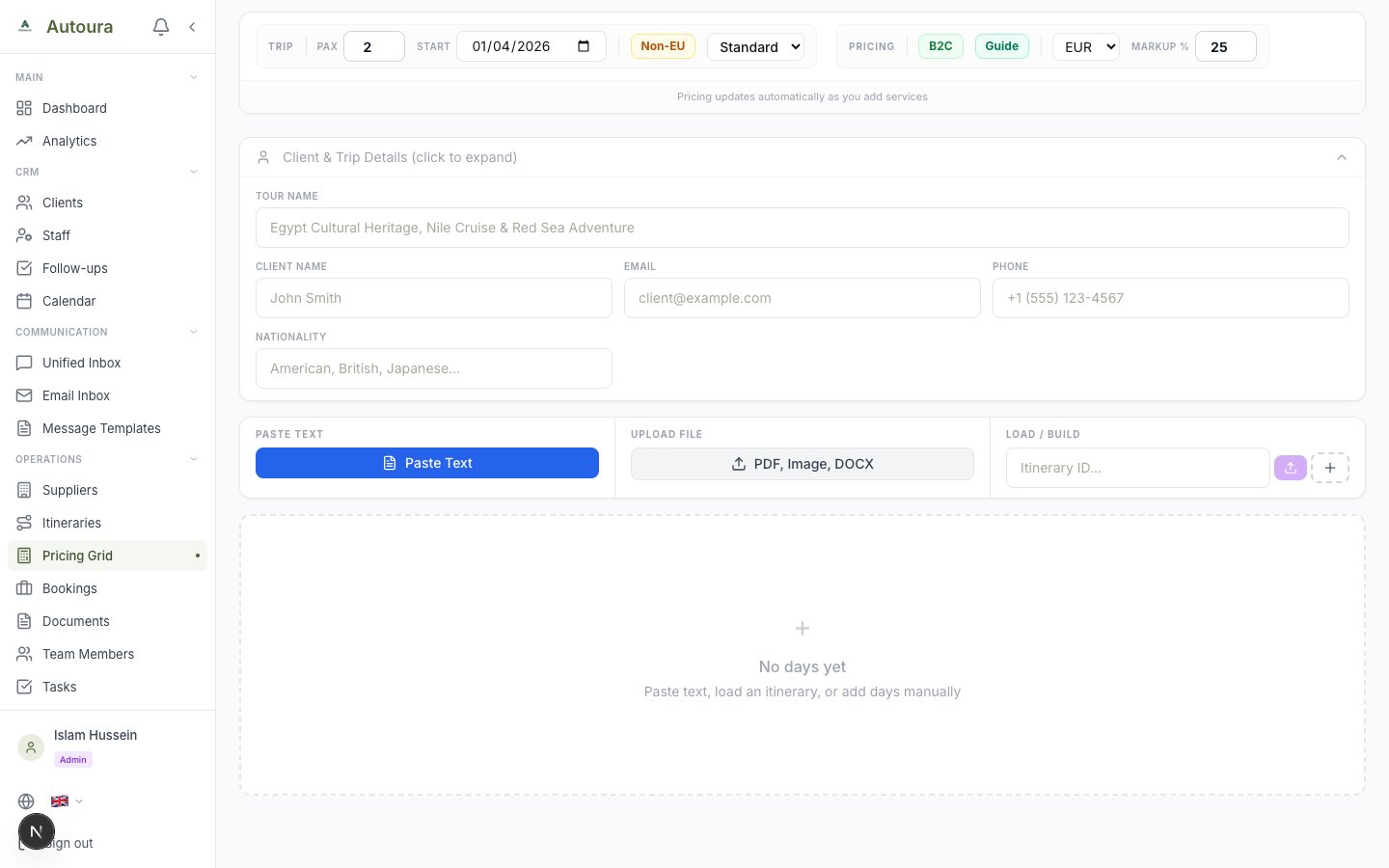Click the globe language icon
The height and width of the screenshot is (868, 1389).
(26, 801)
